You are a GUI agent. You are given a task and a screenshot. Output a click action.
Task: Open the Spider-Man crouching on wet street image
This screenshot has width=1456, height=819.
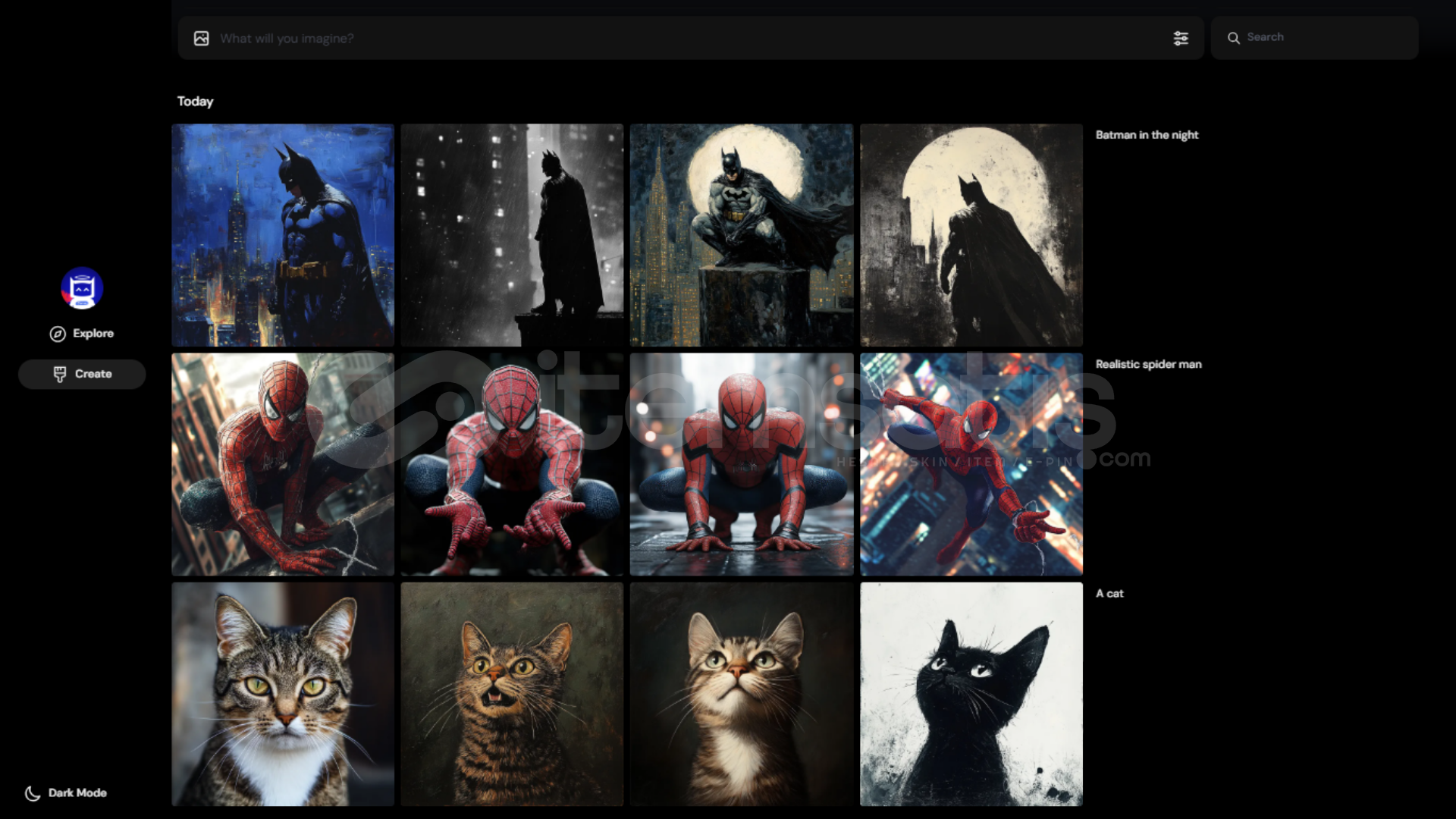(x=742, y=464)
